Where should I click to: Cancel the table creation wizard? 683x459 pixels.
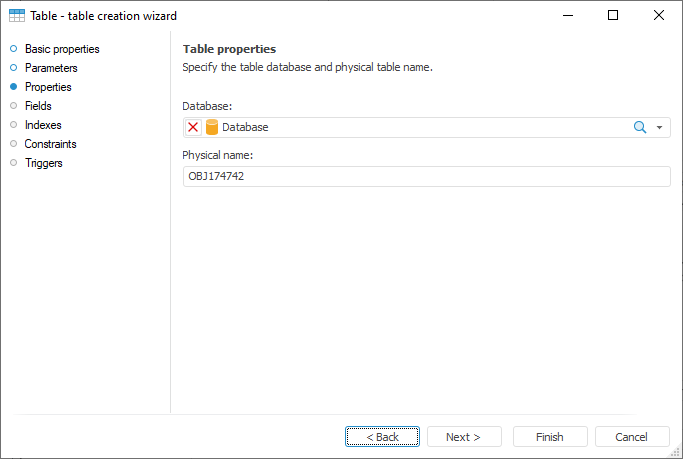pyautogui.click(x=632, y=437)
